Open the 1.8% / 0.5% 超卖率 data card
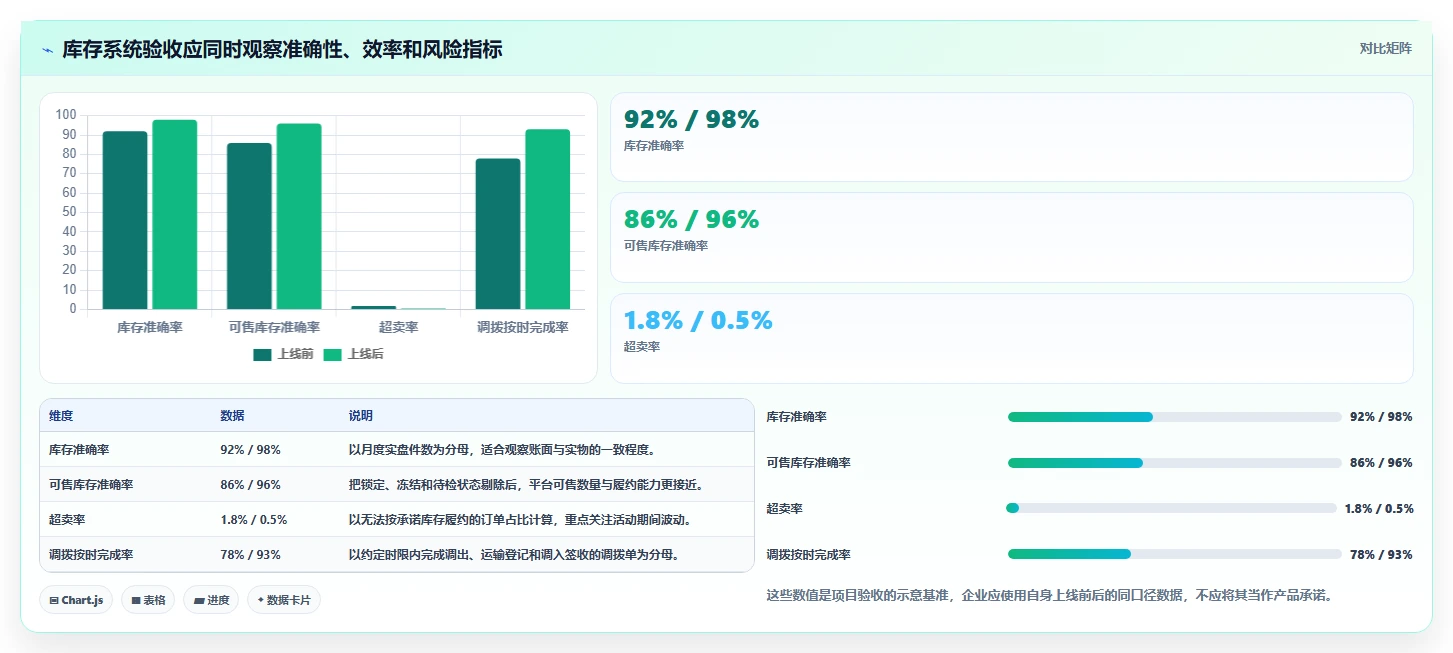The height and width of the screenshot is (653, 1453). (1012, 338)
